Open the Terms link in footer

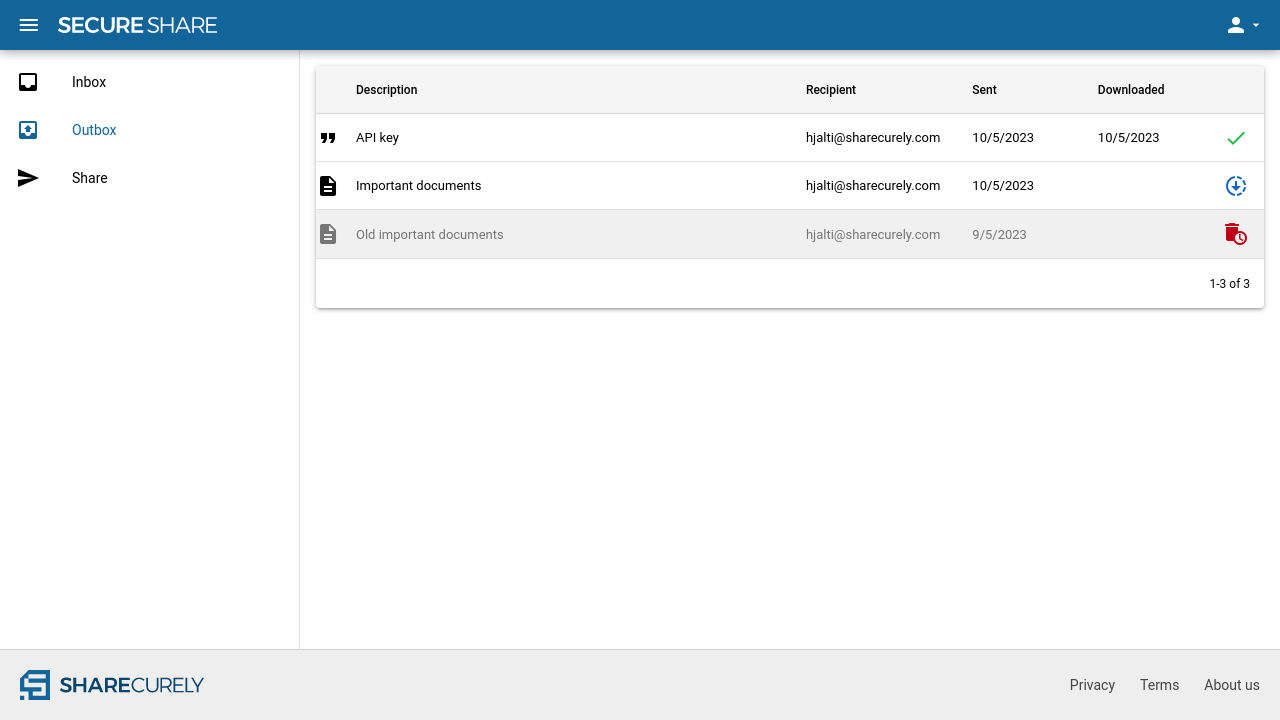click(x=1159, y=685)
